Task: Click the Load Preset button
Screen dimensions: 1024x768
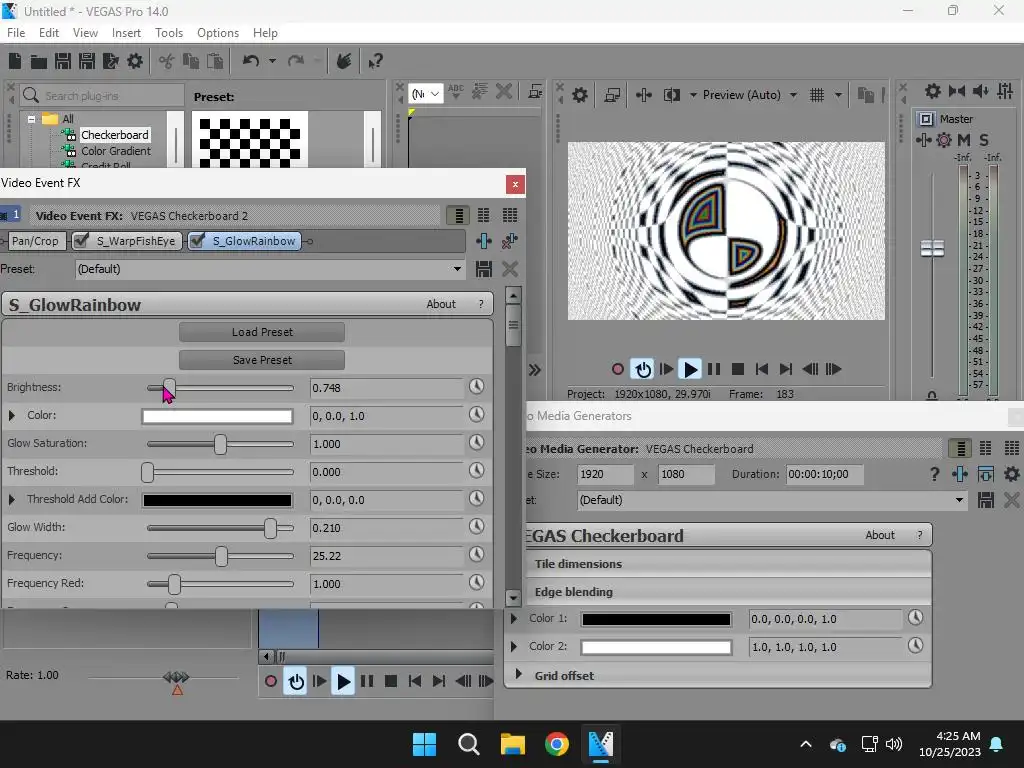Action: 262,332
